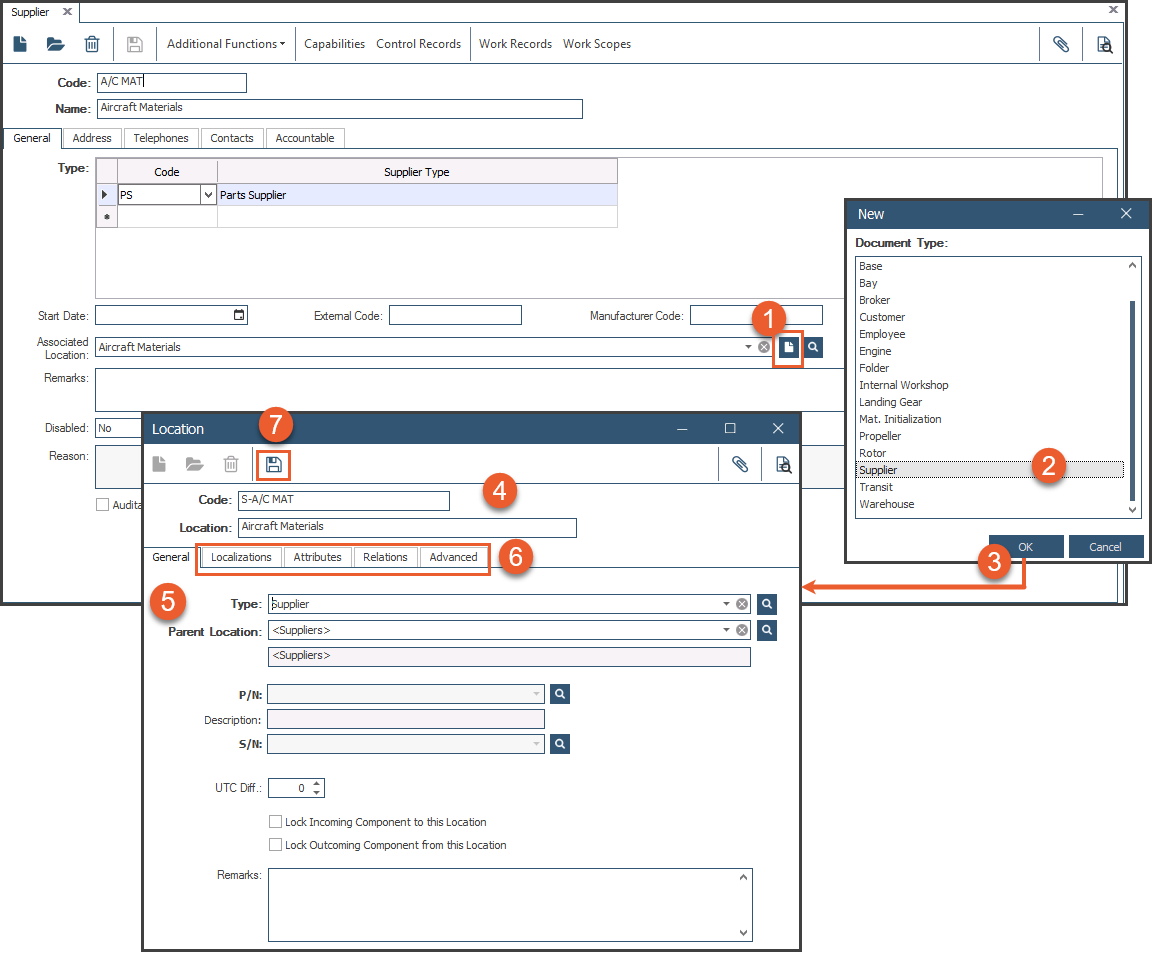Search location Type with magnifier button
Image resolution: width=1152 pixels, height=953 pixels.
tap(767, 604)
